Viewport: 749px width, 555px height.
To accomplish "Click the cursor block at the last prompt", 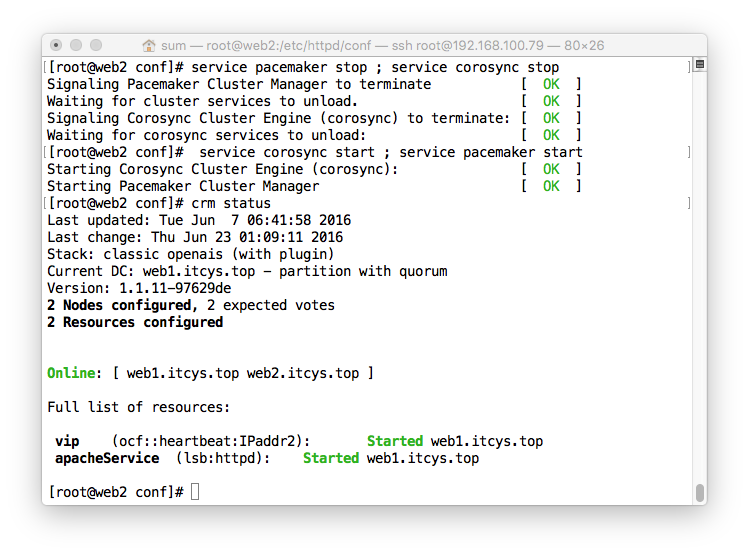I will 195,491.
